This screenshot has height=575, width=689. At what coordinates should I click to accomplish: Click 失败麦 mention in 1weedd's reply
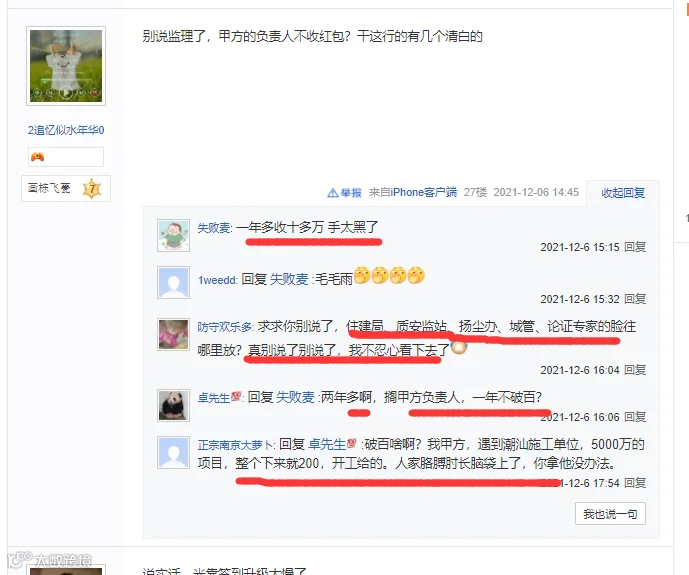(x=289, y=279)
